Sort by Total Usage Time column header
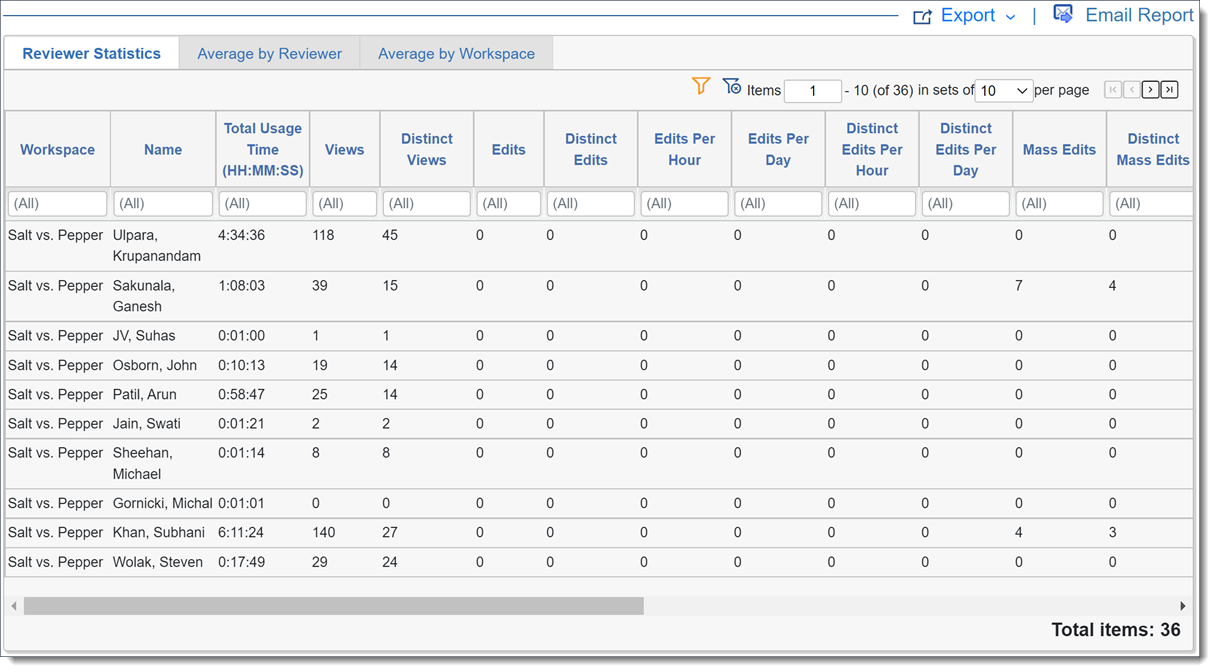Screen dimensions: 1215x672 [x=263, y=150]
